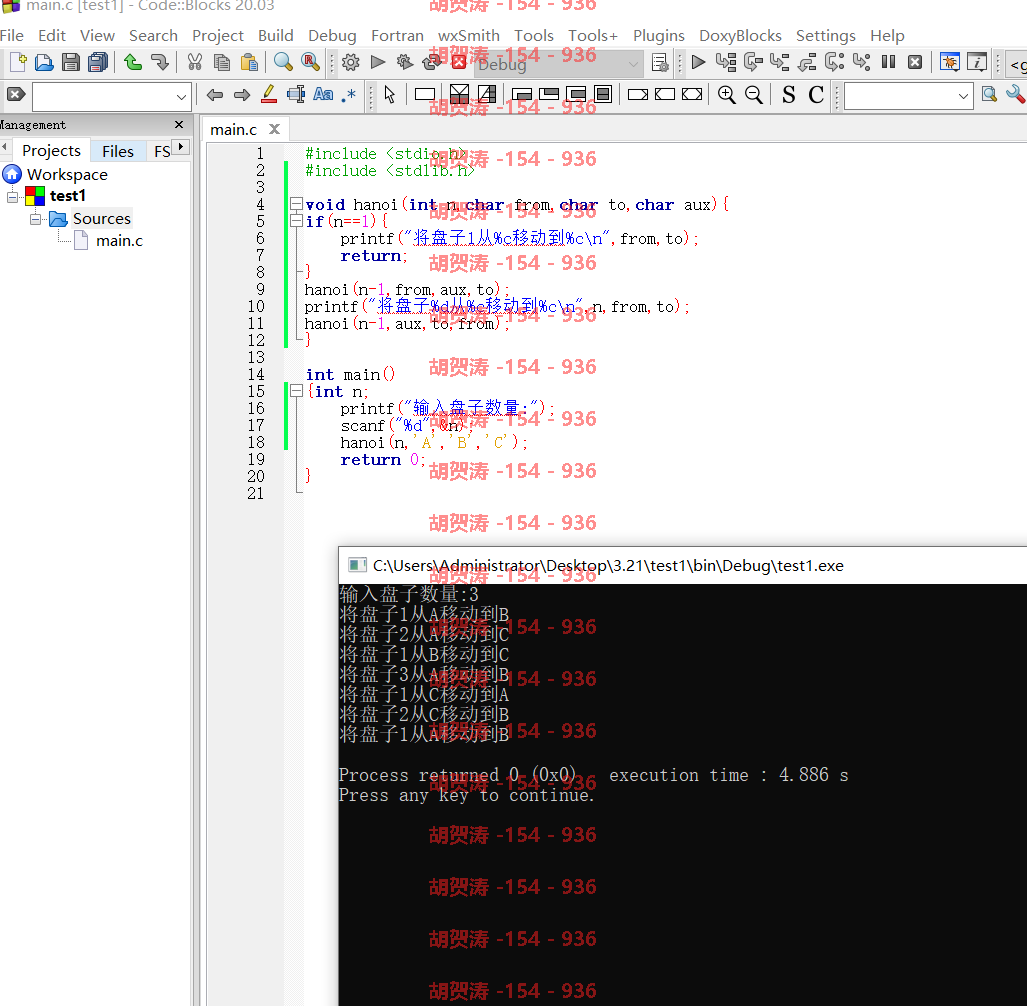Create a new file with the toolbar icon
The image size is (1027, 1006).
point(18,63)
